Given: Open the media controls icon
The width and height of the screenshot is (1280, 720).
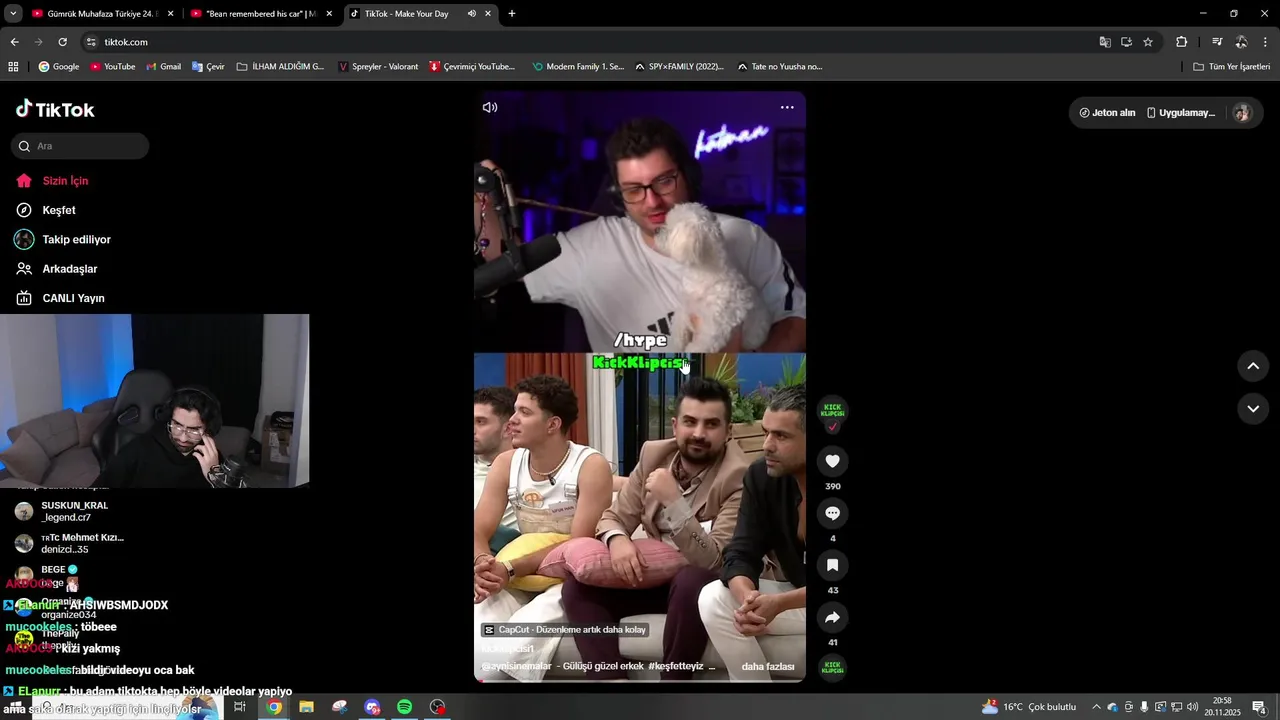Looking at the screenshot, I should 1217,42.
